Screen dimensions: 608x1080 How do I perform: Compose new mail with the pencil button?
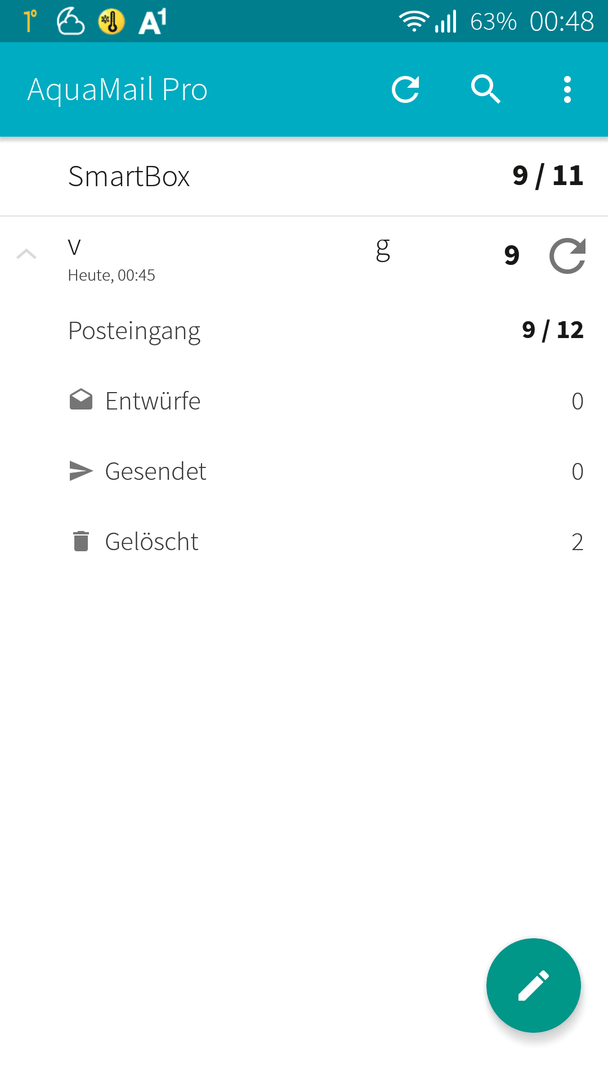(x=534, y=985)
